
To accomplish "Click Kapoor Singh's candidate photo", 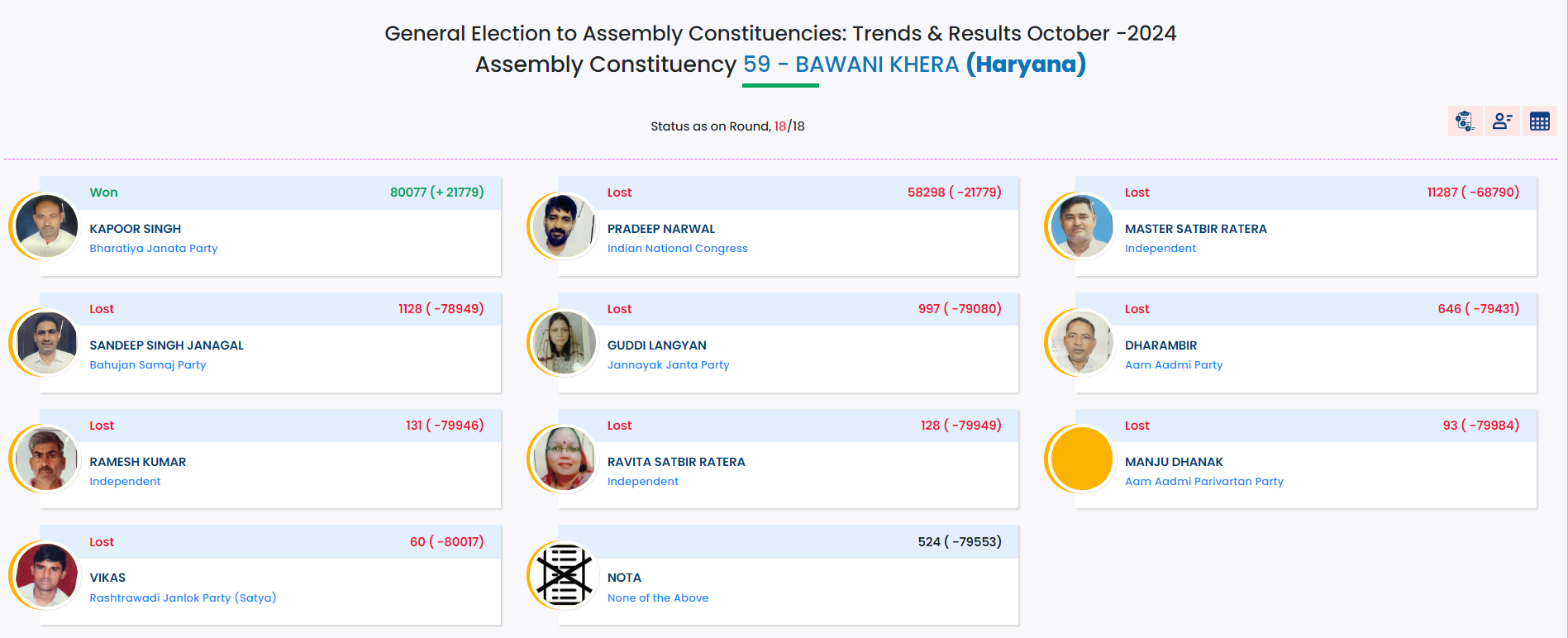I will pyautogui.click(x=46, y=226).
